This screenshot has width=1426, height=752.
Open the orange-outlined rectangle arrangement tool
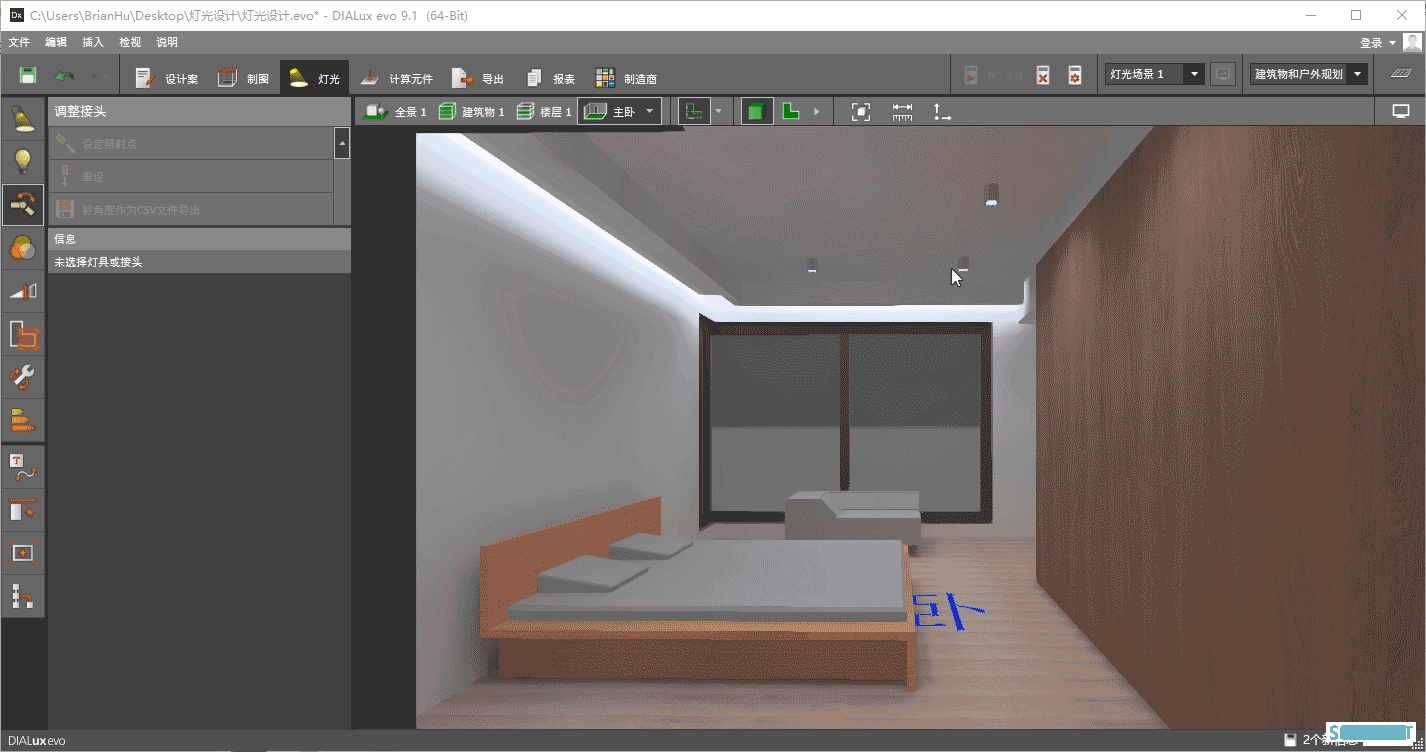click(x=23, y=334)
